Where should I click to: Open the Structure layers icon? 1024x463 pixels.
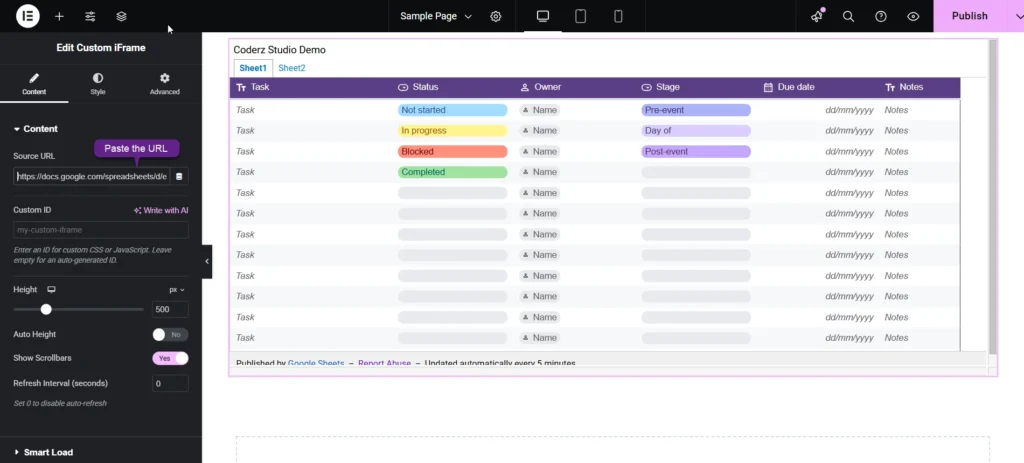pos(121,16)
